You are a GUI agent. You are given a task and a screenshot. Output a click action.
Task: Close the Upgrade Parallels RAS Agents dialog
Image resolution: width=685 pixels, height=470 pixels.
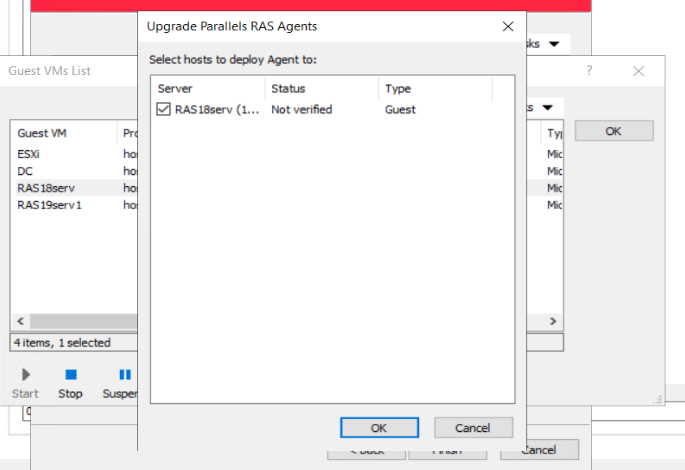pos(509,25)
